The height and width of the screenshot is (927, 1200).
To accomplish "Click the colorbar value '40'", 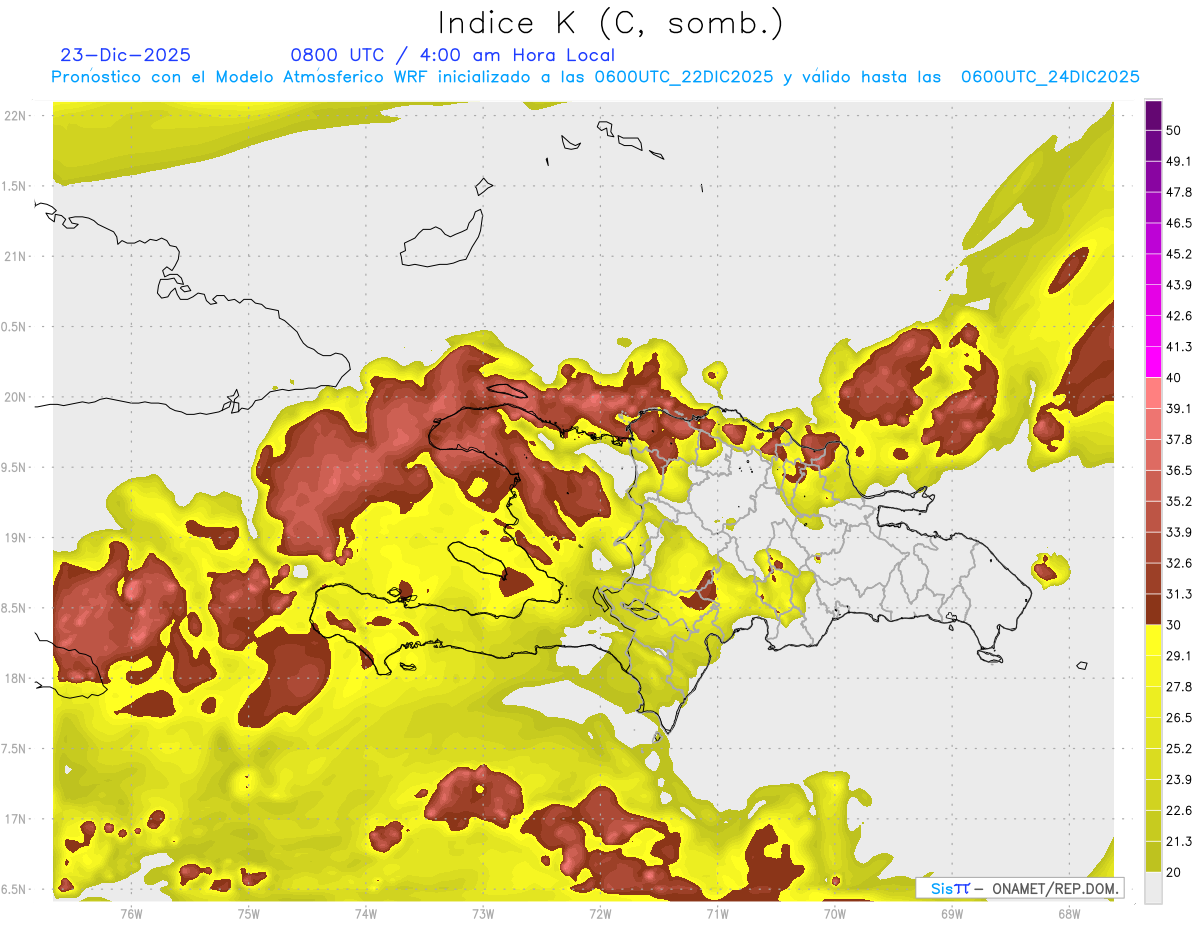I will 1174,377.
